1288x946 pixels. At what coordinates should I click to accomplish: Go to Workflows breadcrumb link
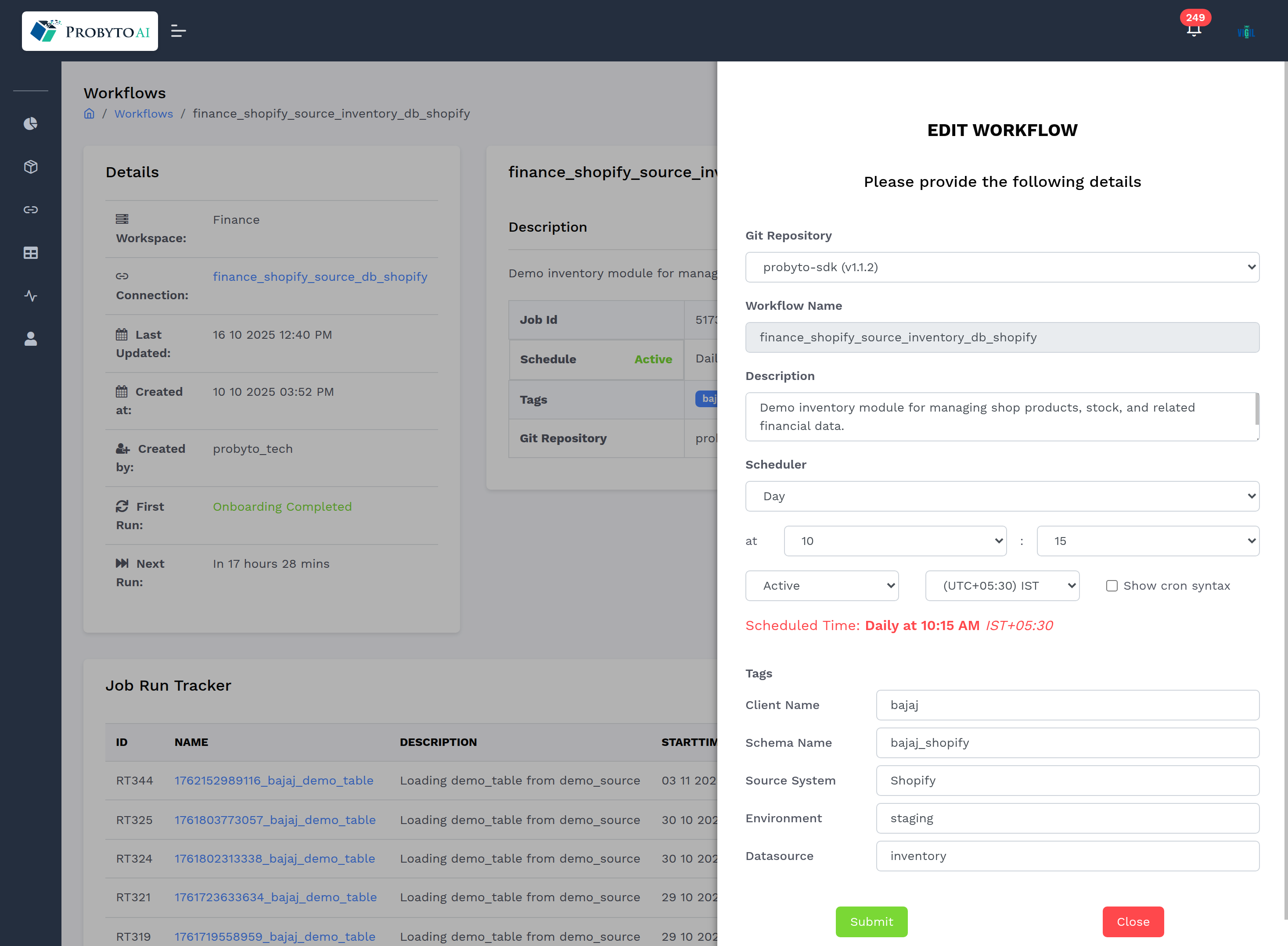(143, 113)
